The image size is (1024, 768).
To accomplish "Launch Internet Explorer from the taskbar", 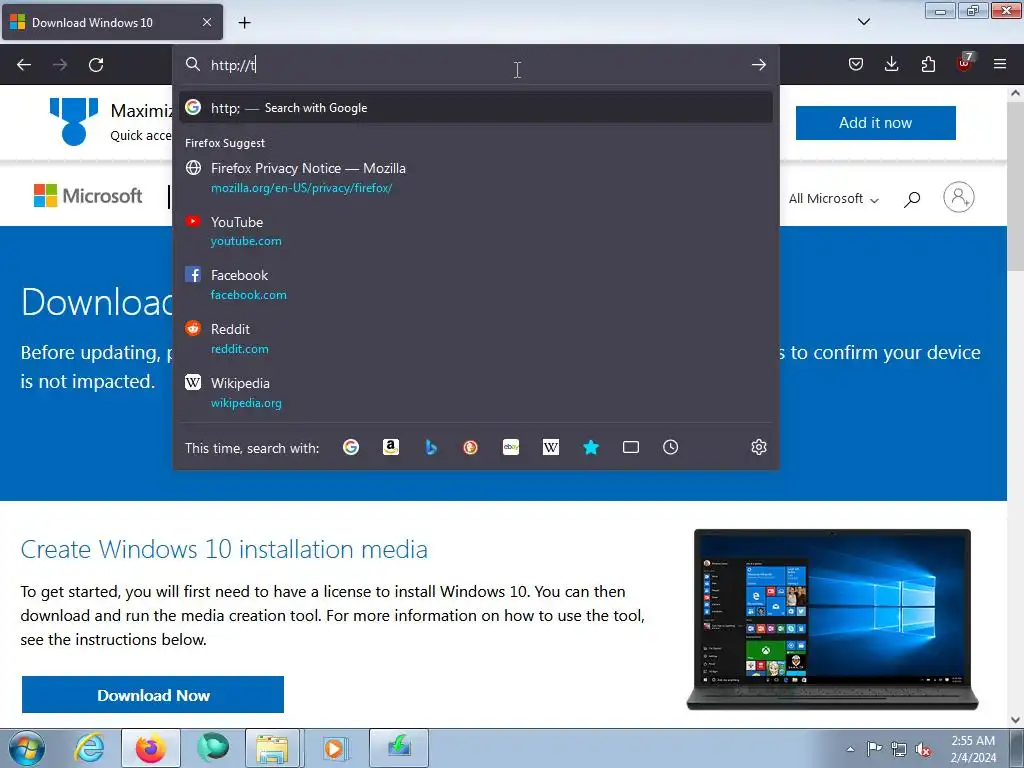I will click(x=89, y=748).
